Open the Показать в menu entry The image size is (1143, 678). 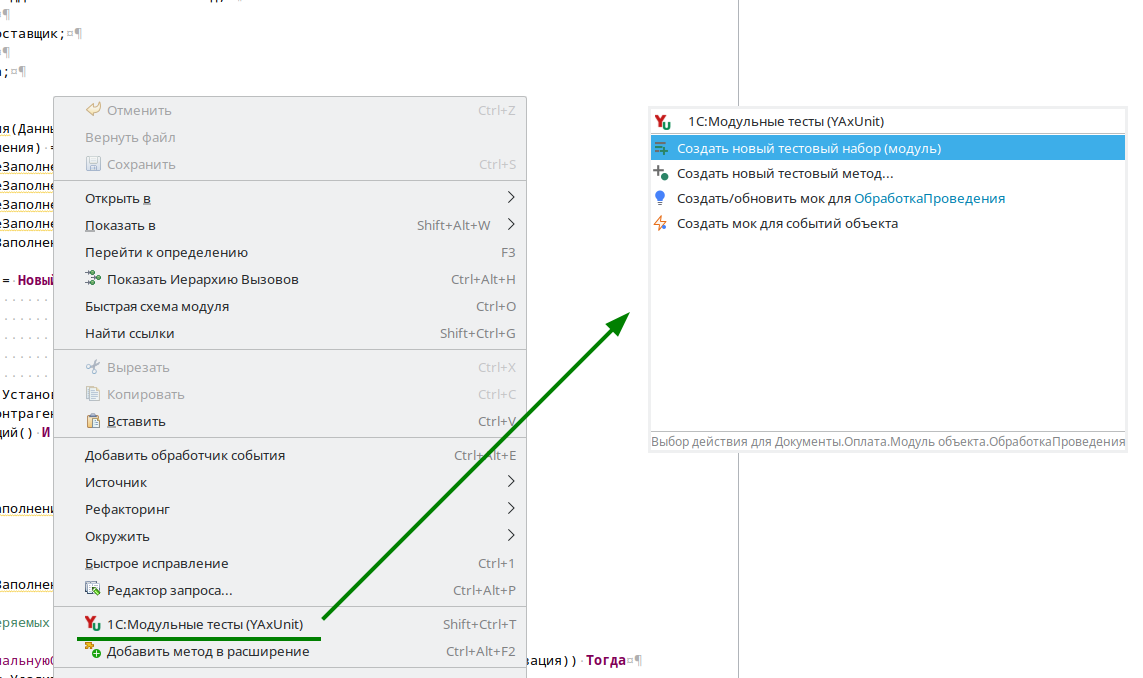coord(290,225)
